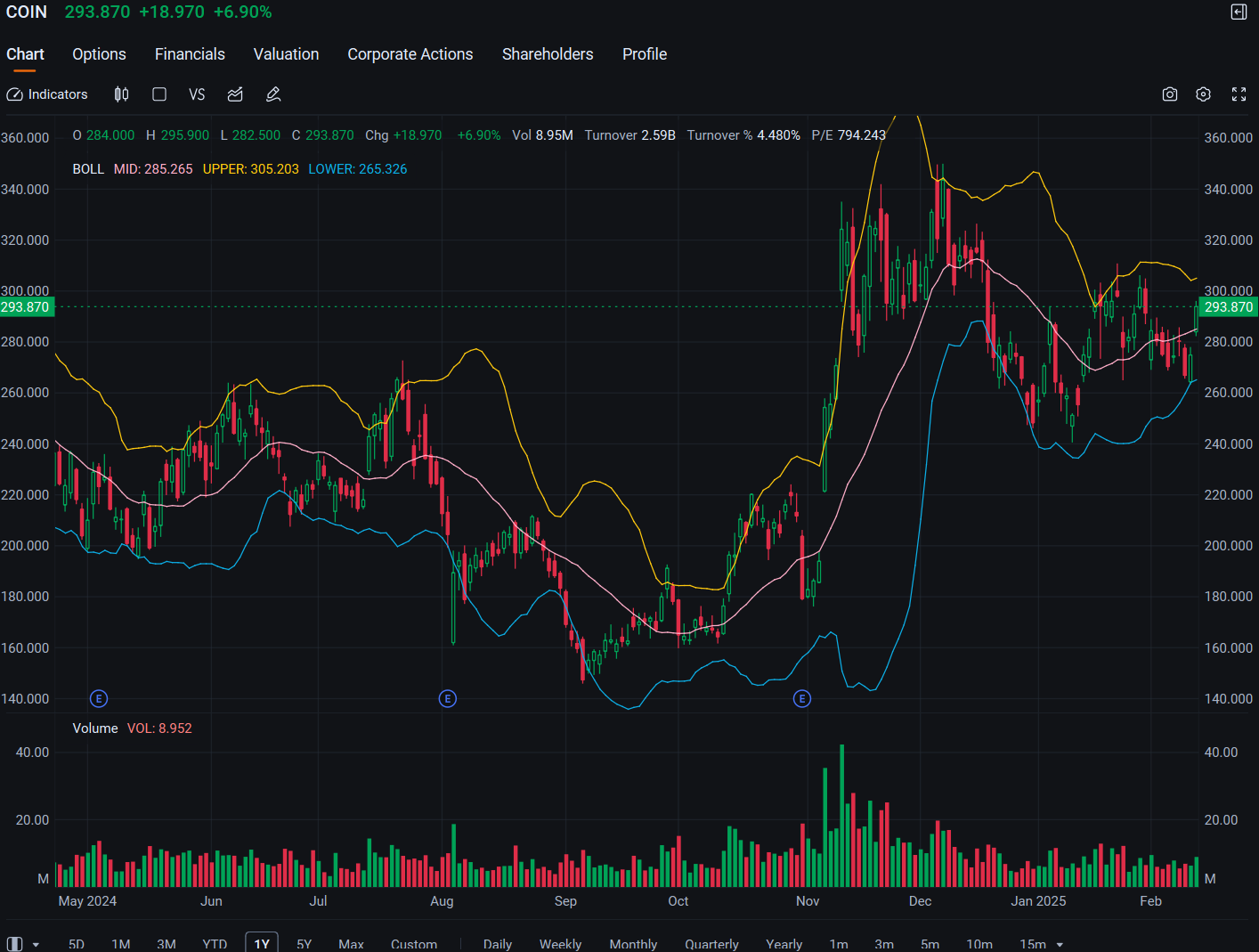This screenshot has width=1259, height=952.
Task: Open the Corporate Actions tab
Action: (410, 54)
